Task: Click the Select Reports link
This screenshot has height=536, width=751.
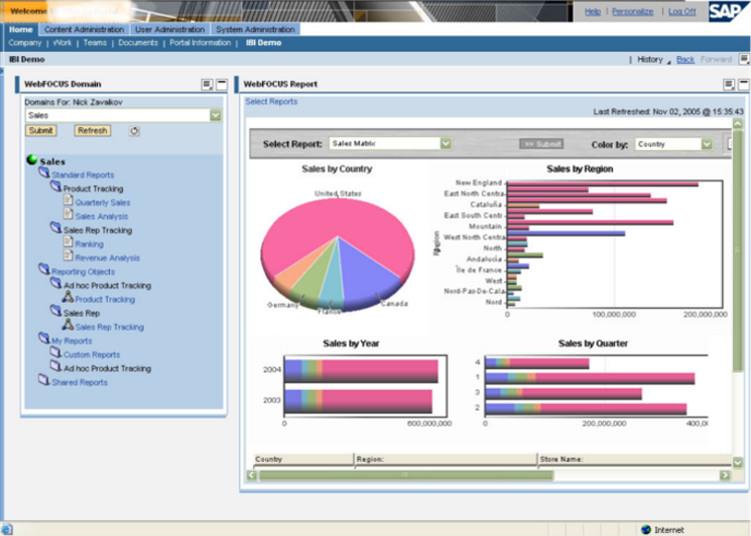Action: (x=271, y=102)
